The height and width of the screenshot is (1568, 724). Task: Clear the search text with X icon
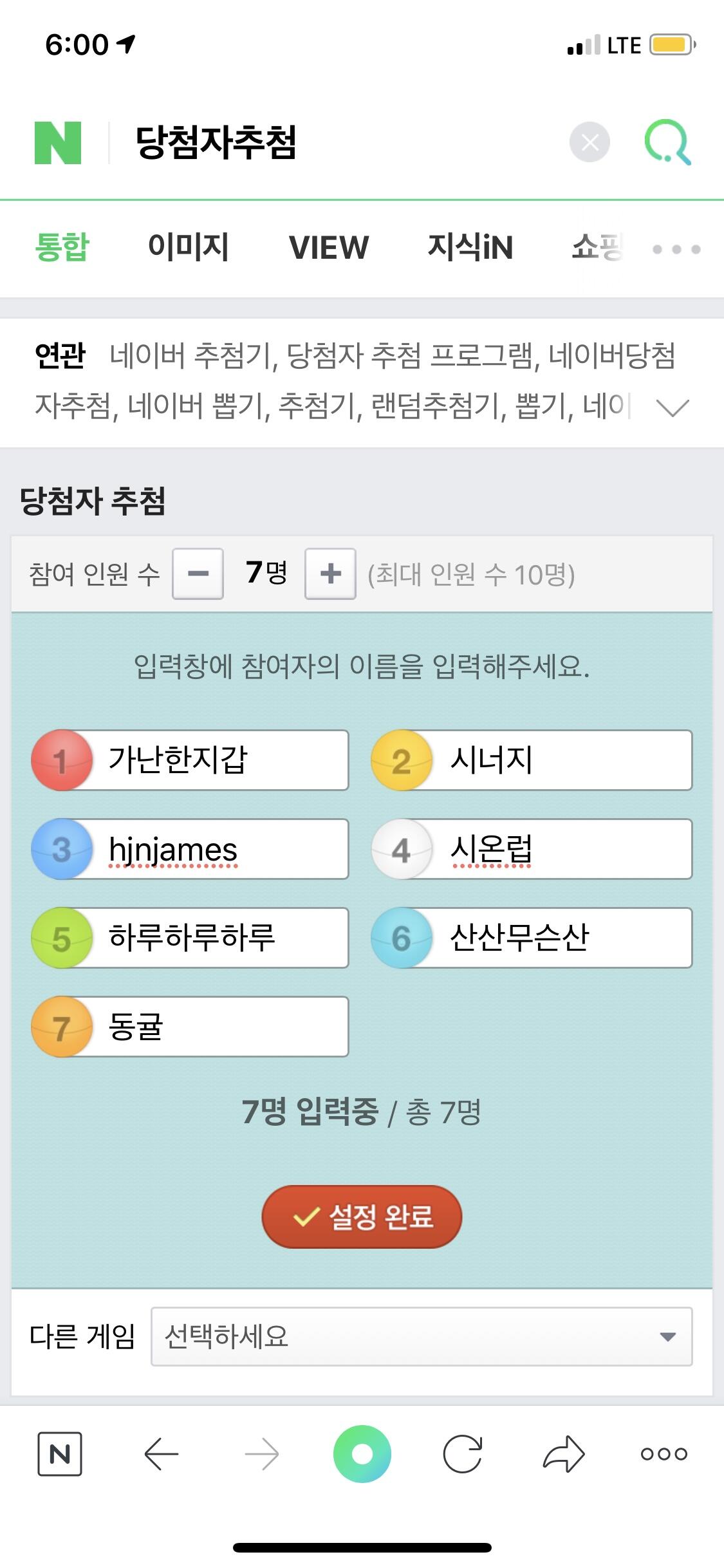pyautogui.click(x=589, y=142)
